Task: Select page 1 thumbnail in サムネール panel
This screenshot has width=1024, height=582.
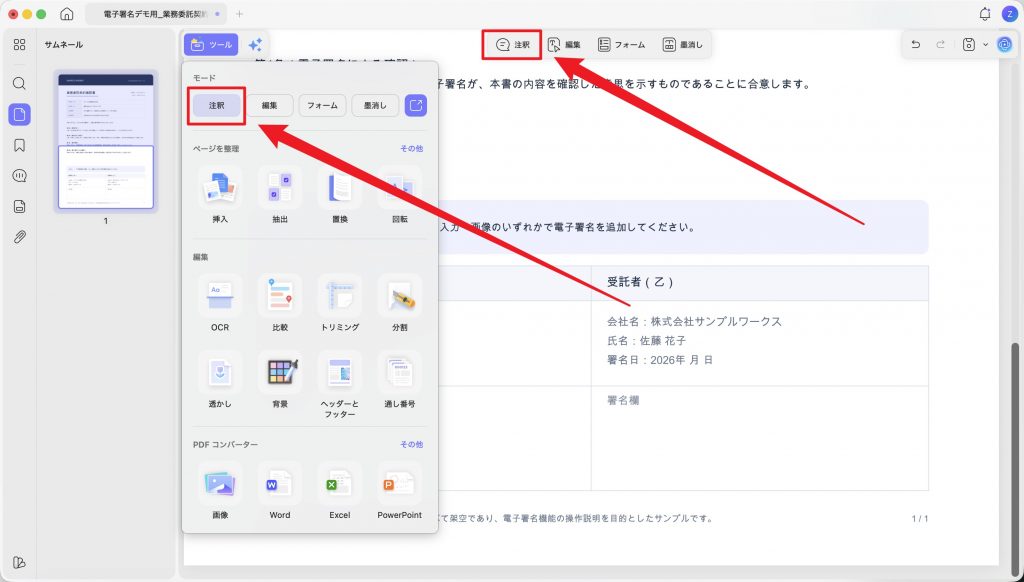Action: tap(106, 141)
